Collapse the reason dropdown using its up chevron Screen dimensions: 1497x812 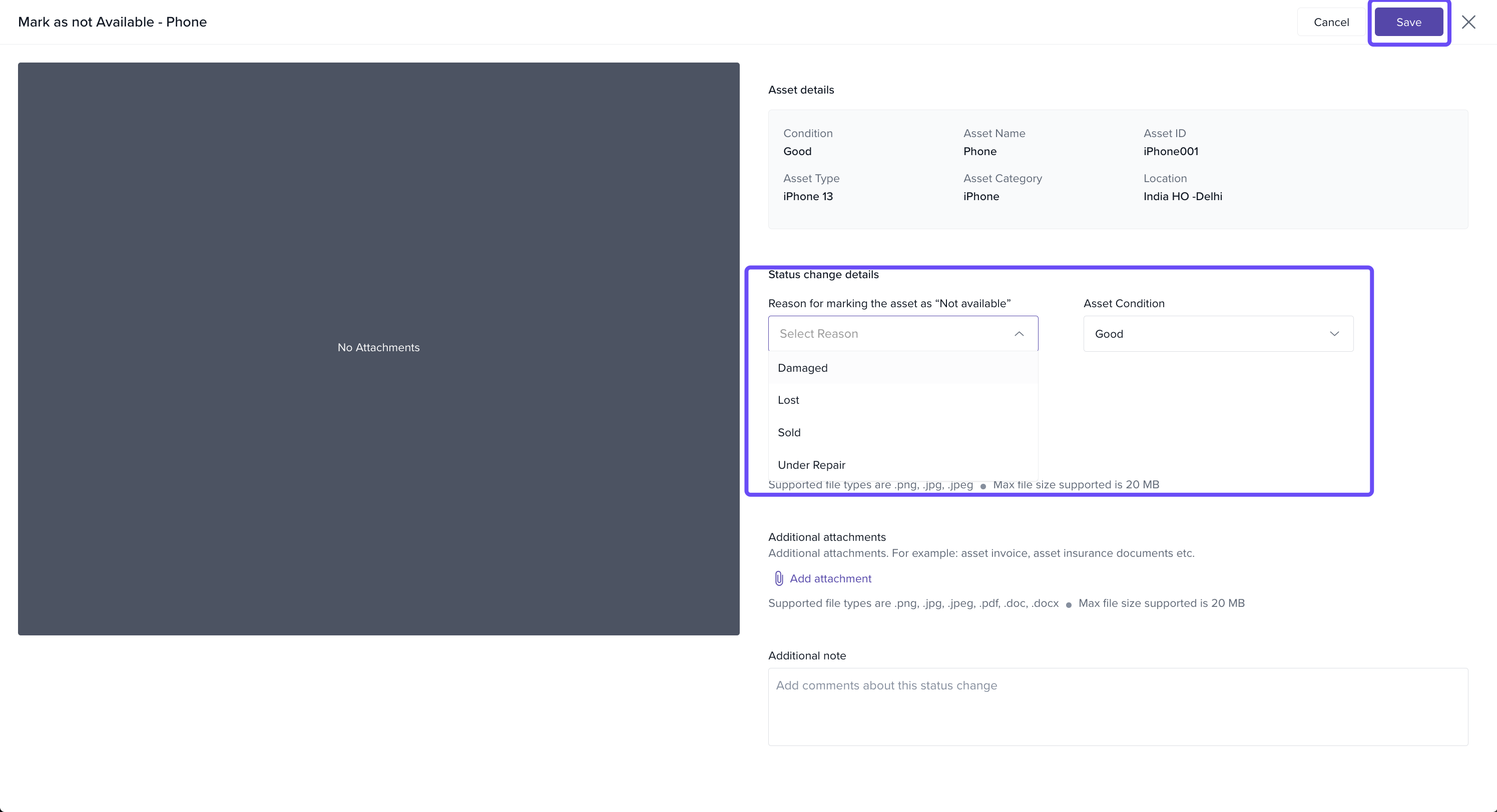tap(1019, 334)
